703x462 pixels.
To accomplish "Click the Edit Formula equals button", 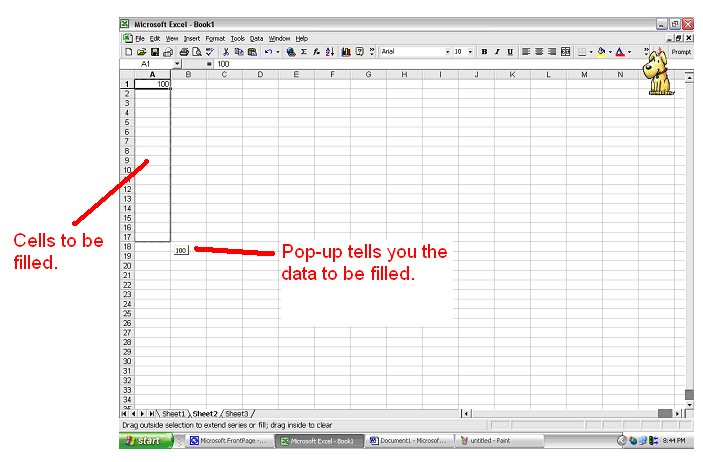I will coord(209,64).
